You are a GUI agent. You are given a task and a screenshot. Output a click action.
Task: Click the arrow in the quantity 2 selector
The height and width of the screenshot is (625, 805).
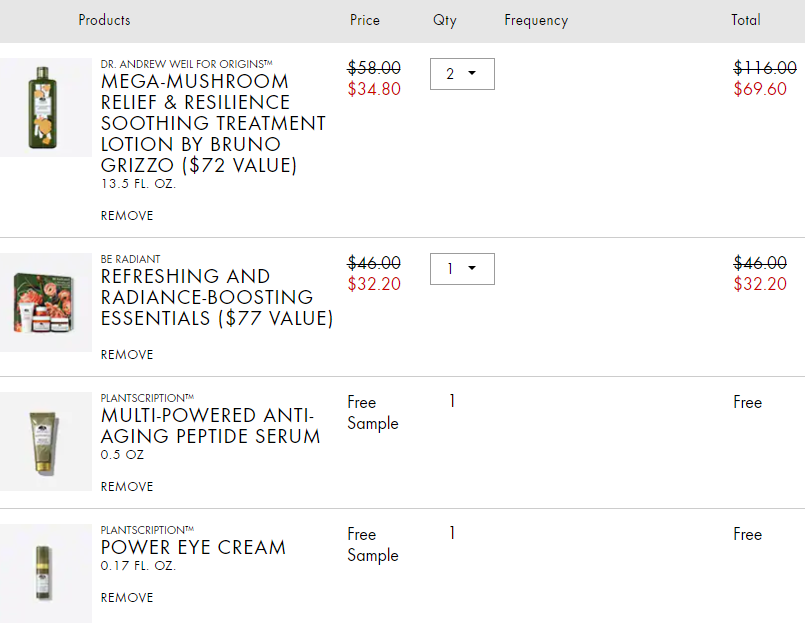472,73
